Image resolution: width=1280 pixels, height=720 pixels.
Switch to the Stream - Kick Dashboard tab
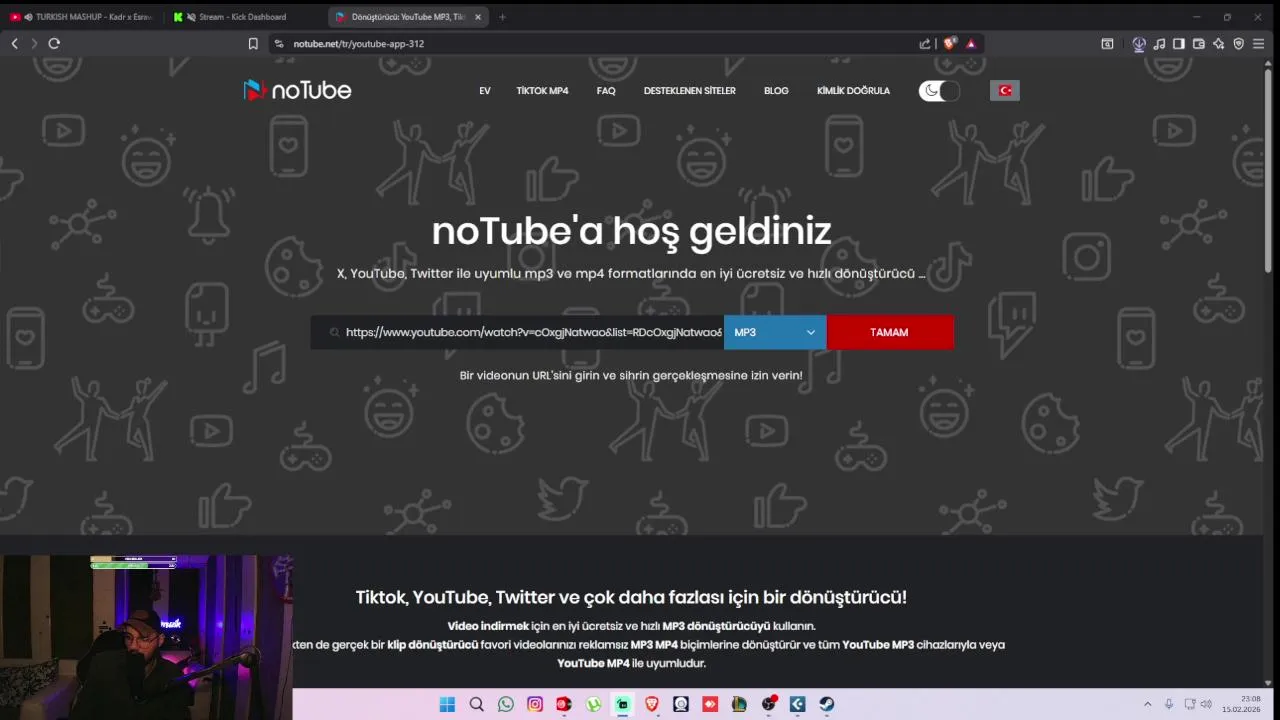click(x=243, y=17)
